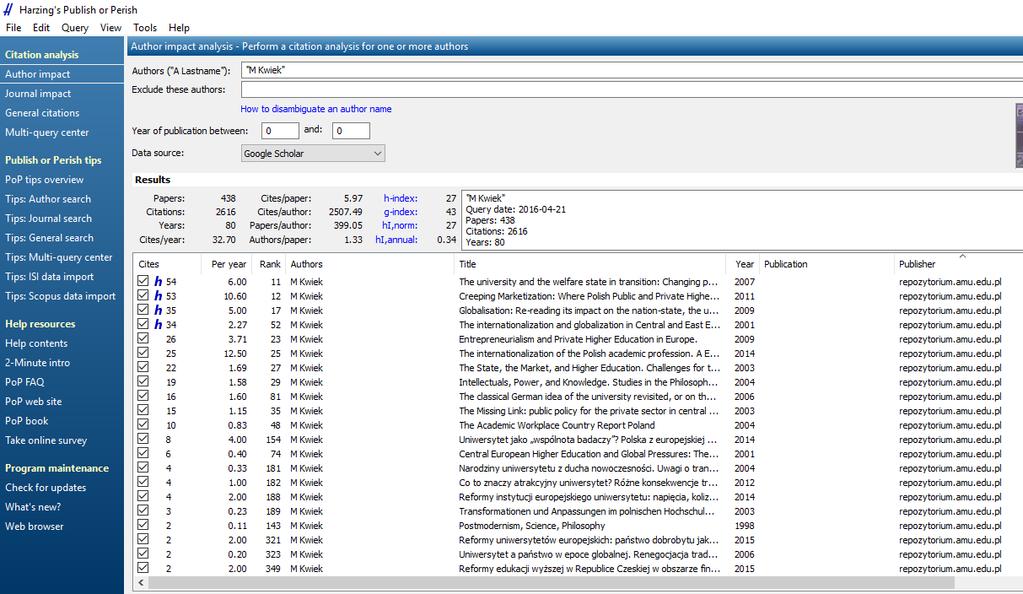Click the disambiguate author name link

point(316,109)
